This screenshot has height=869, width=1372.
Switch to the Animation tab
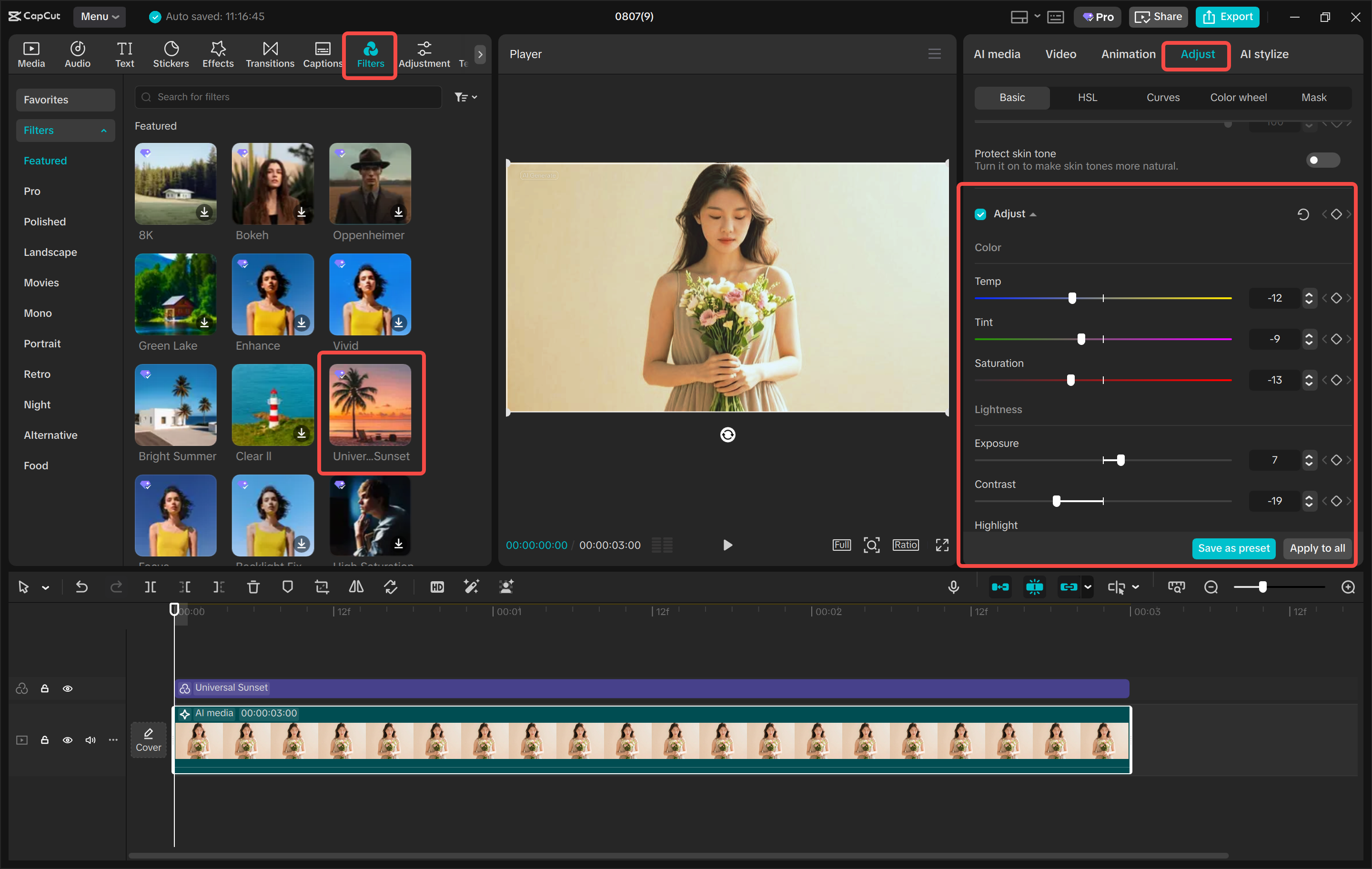tap(1128, 54)
